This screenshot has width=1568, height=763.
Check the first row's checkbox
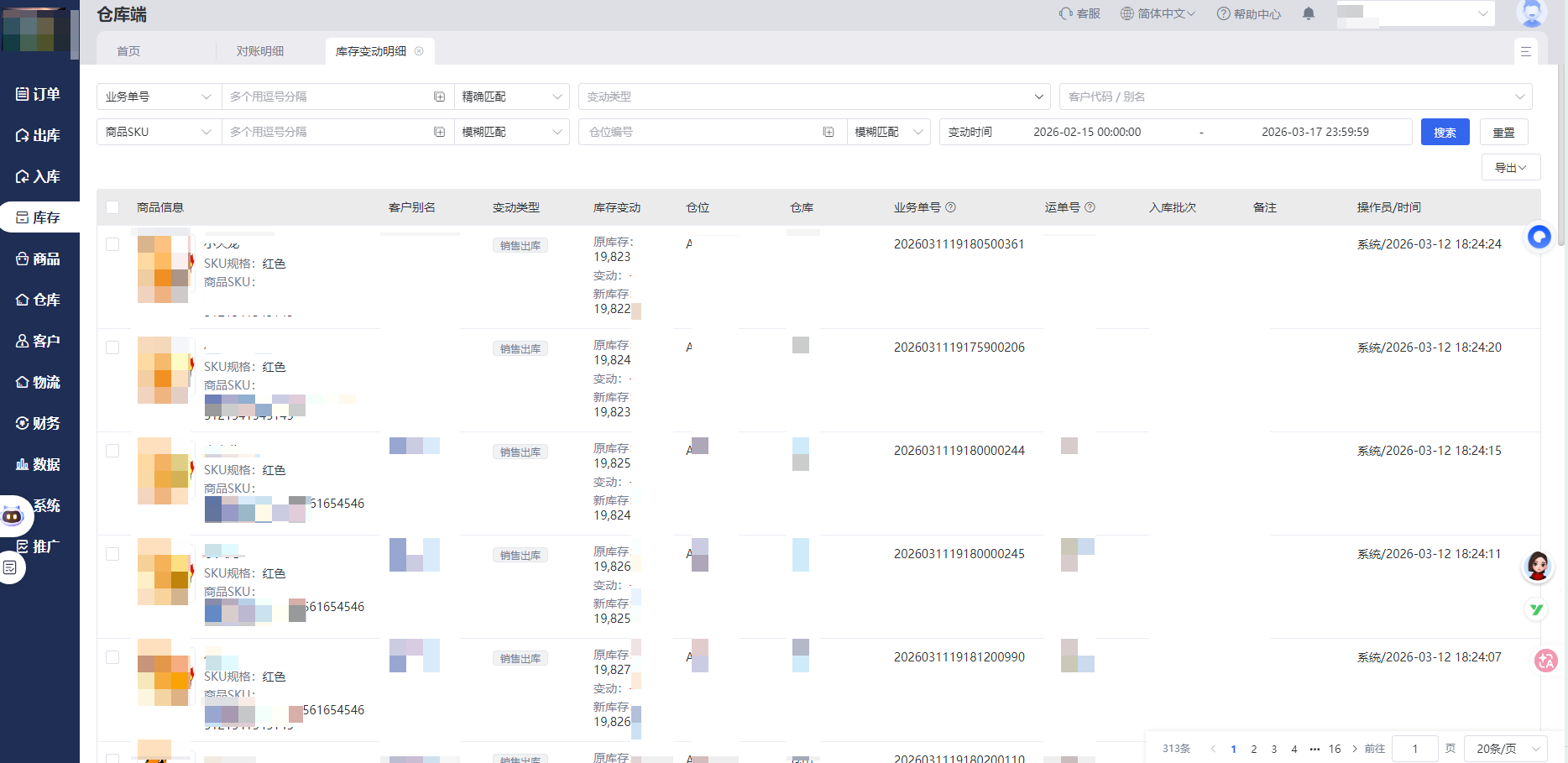click(112, 244)
